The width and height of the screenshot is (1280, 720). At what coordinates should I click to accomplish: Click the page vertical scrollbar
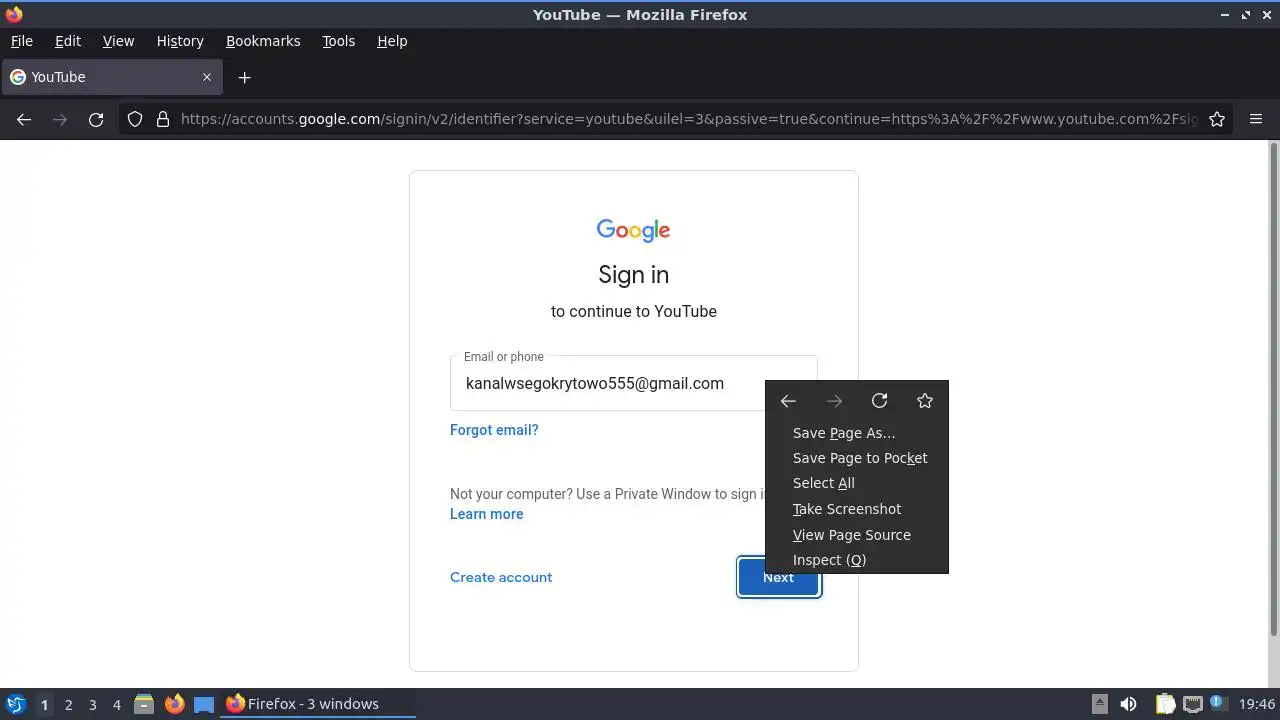tap(1274, 388)
